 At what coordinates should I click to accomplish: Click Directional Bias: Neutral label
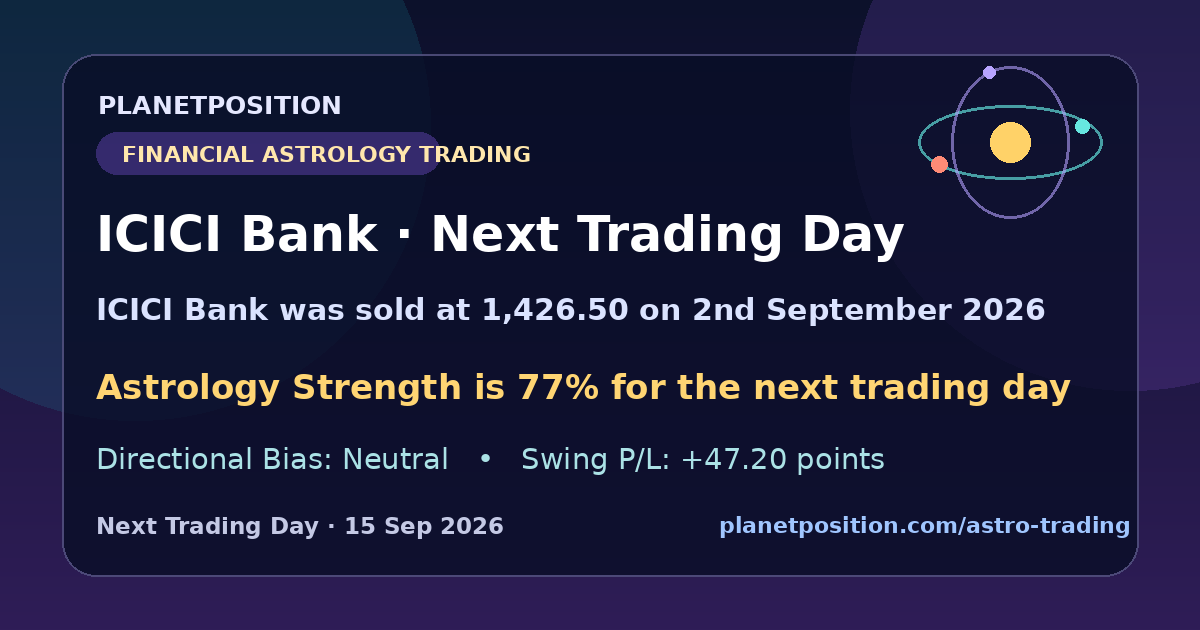pyautogui.click(x=272, y=460)
